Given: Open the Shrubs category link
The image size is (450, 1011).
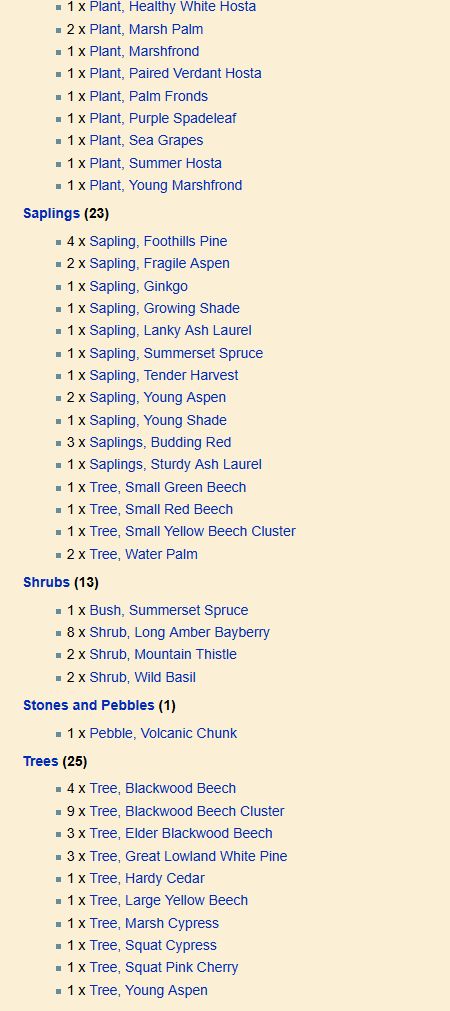Looking at the screenshot, I should pyautogui.click(x=46, y=582).
